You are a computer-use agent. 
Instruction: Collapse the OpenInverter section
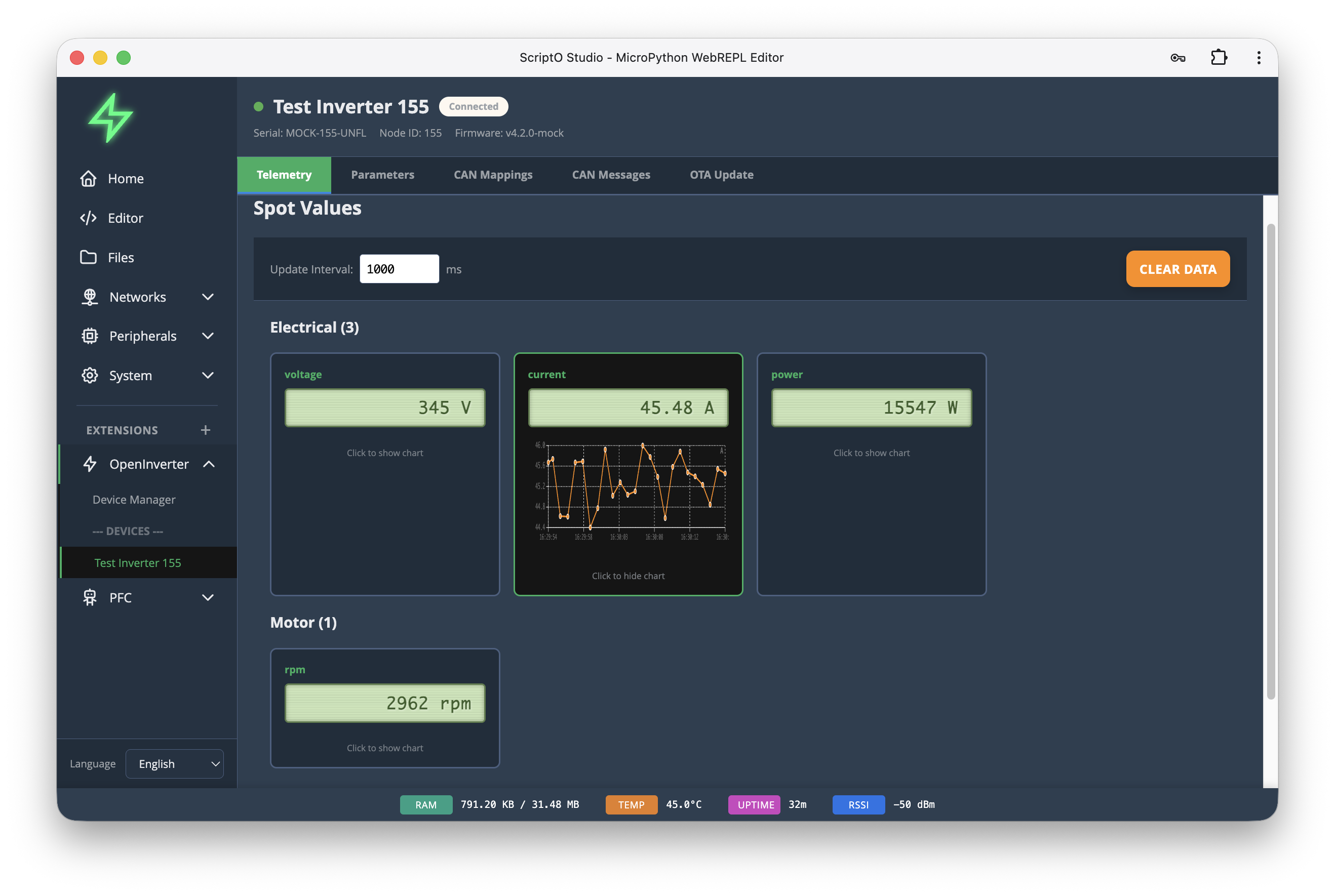[209, 464]
